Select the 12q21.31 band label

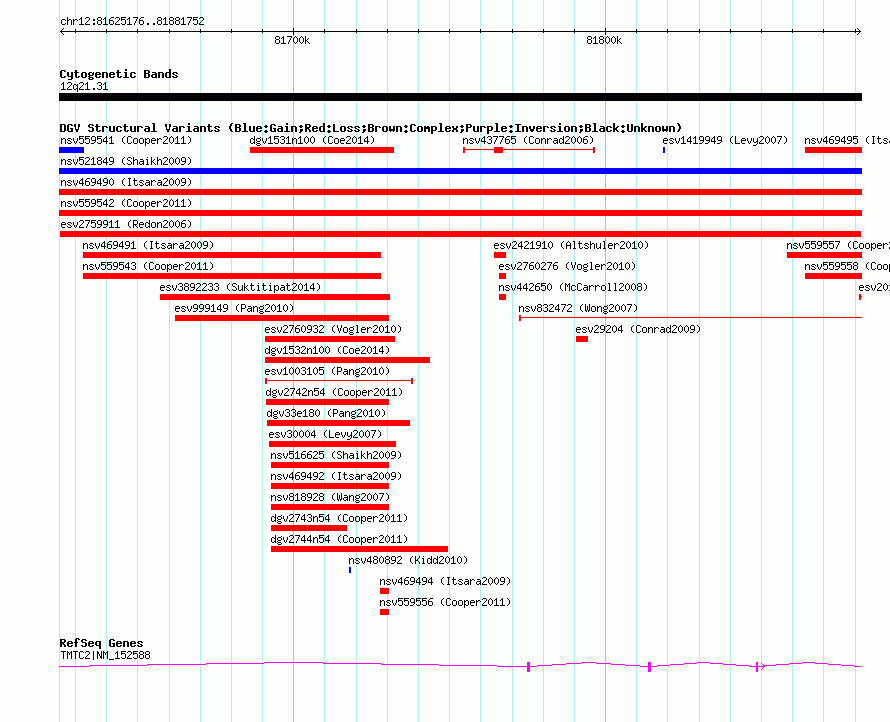point(84,86)
